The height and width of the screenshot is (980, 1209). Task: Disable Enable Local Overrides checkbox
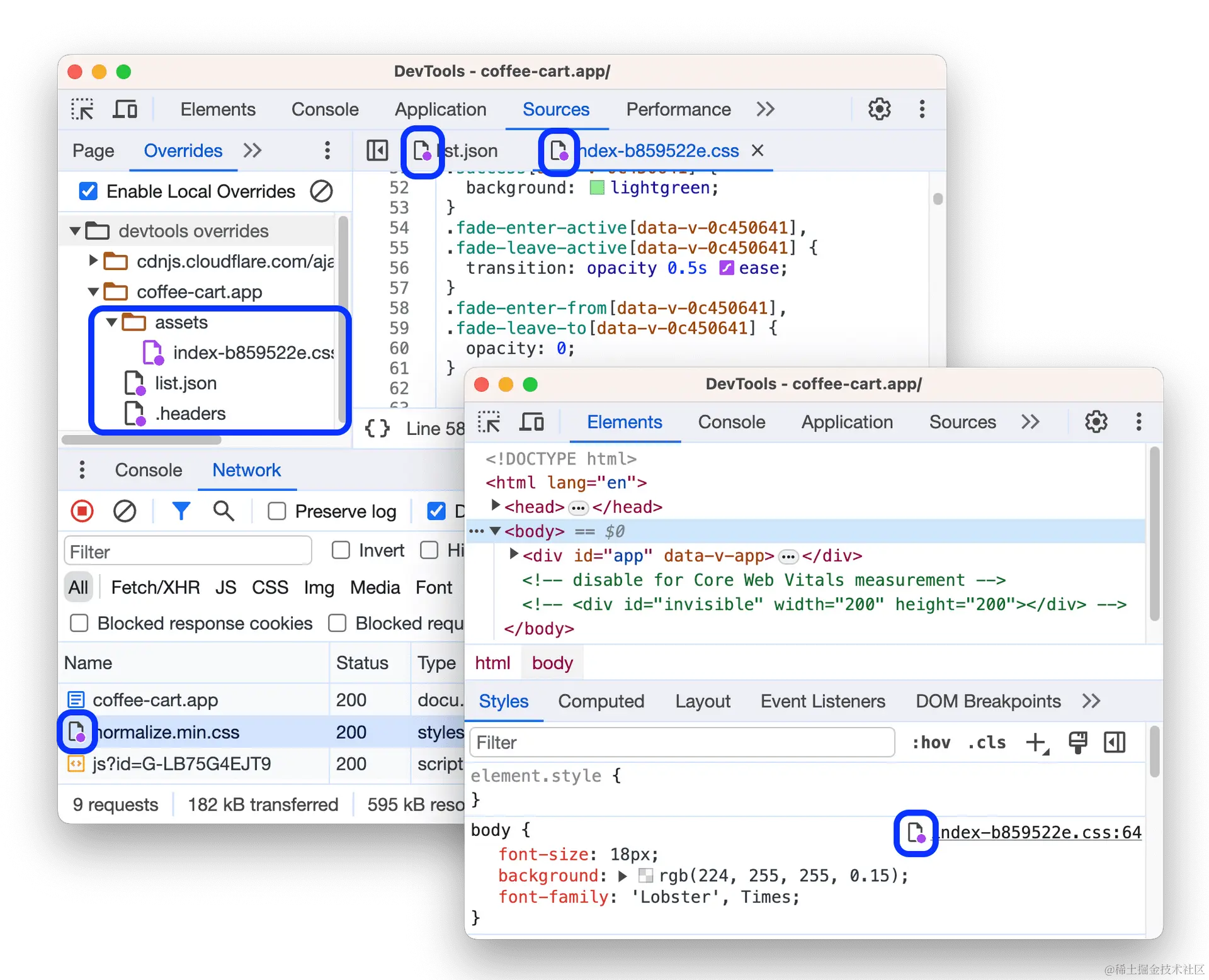(x=88, y=191)
